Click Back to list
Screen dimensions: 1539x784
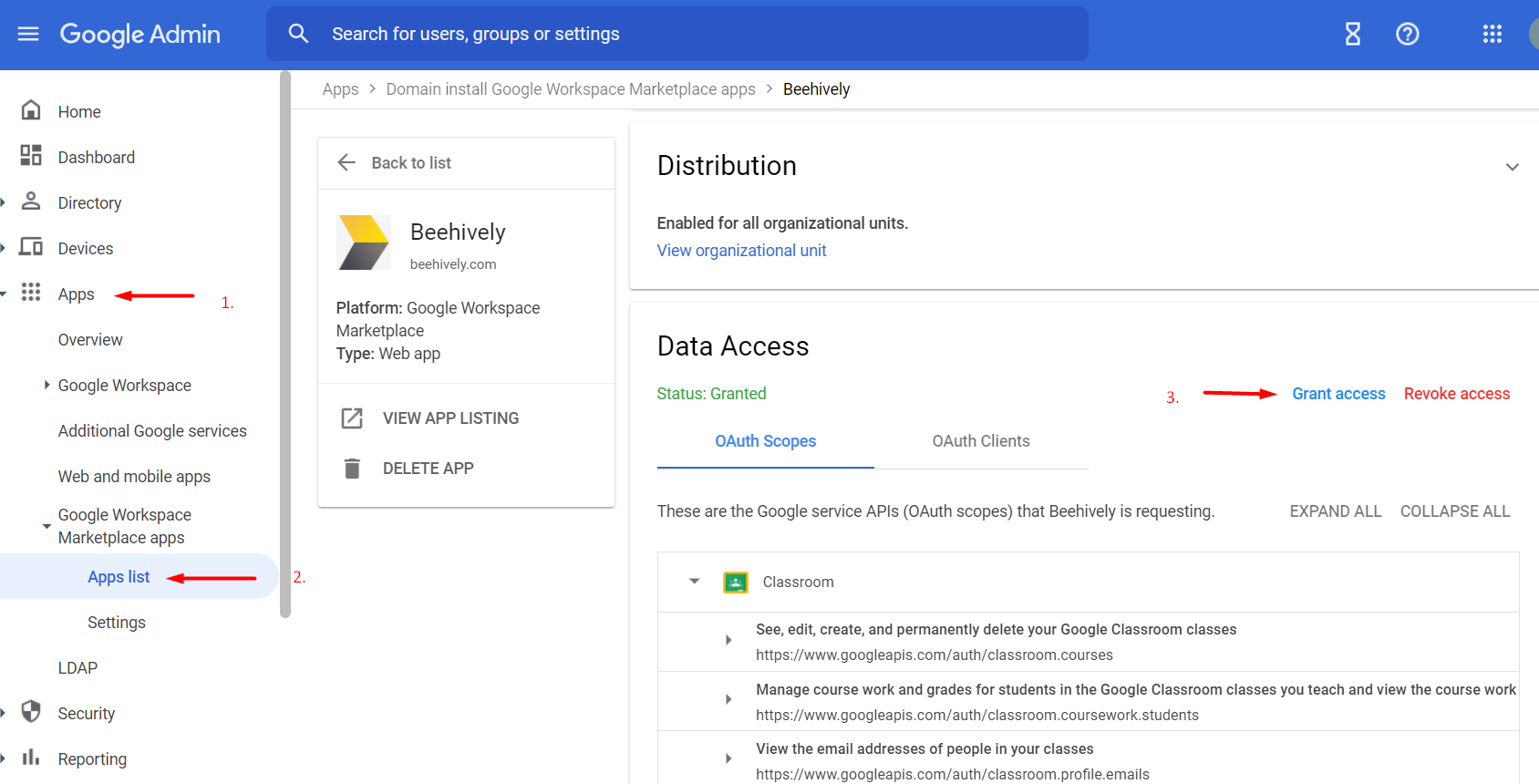tap(411, 163)
